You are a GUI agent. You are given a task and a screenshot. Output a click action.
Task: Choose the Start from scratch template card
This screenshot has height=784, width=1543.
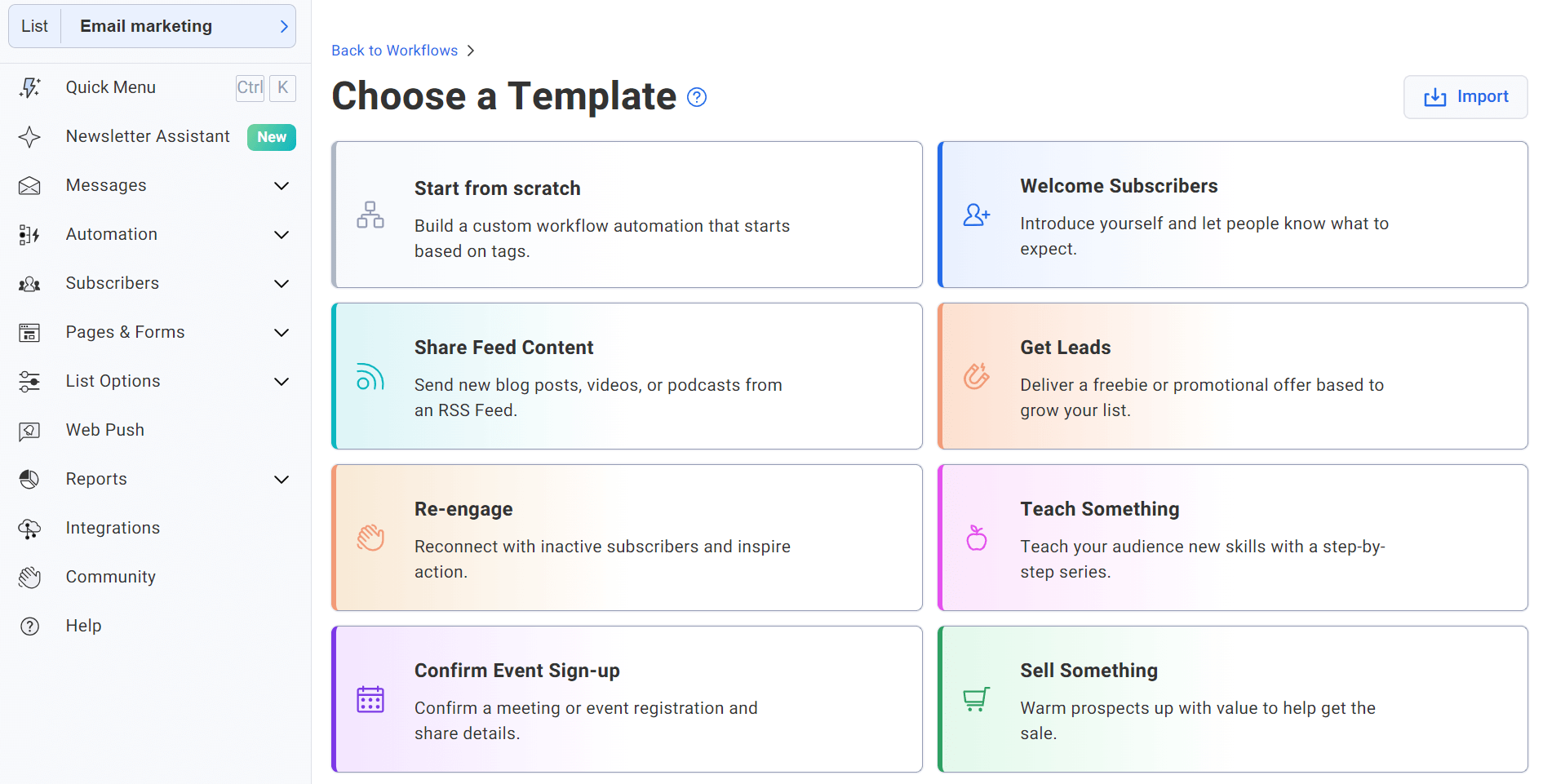pos(627,215)
